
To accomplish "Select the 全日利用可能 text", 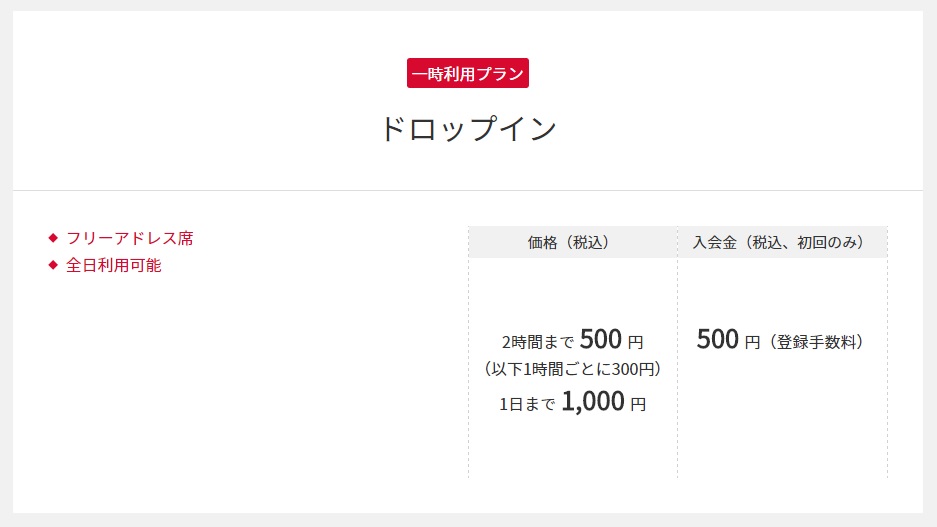I will [x=114, y=265].
